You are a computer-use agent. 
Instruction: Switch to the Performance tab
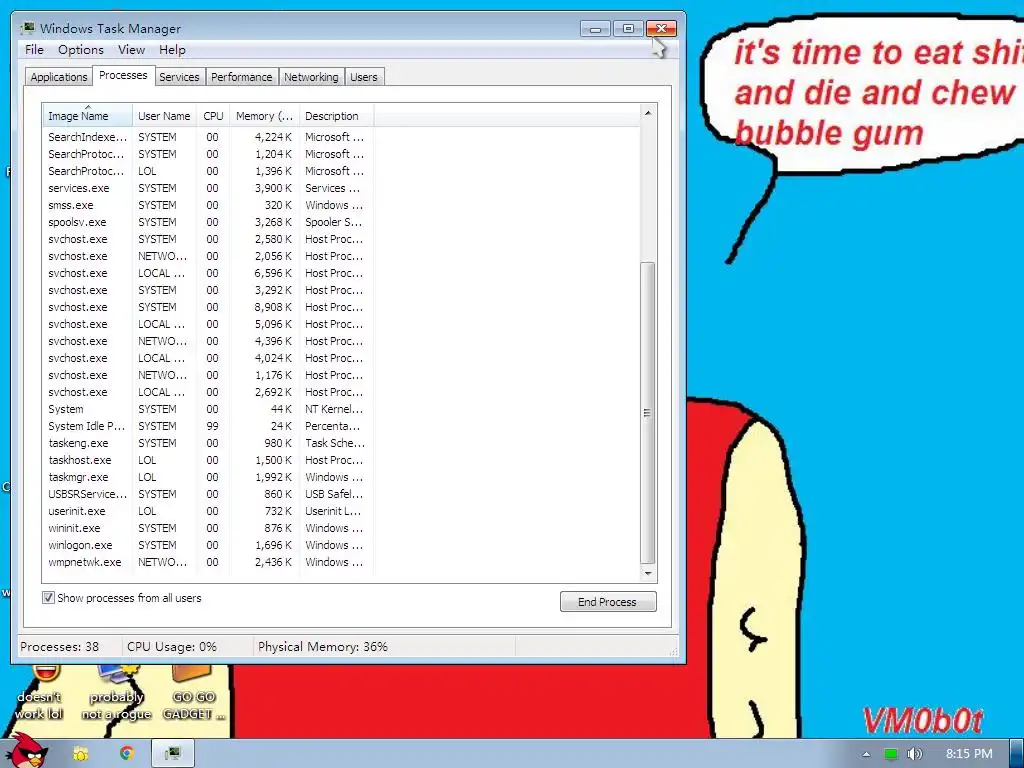tap(242, 77)
